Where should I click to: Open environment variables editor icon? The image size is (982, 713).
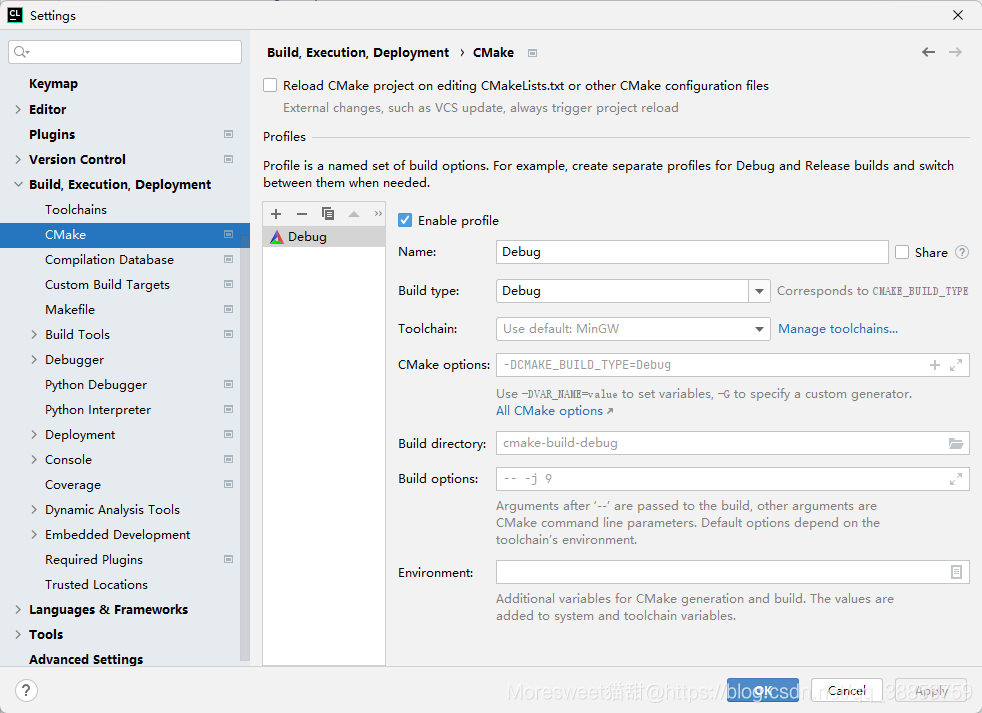point(956,572)
